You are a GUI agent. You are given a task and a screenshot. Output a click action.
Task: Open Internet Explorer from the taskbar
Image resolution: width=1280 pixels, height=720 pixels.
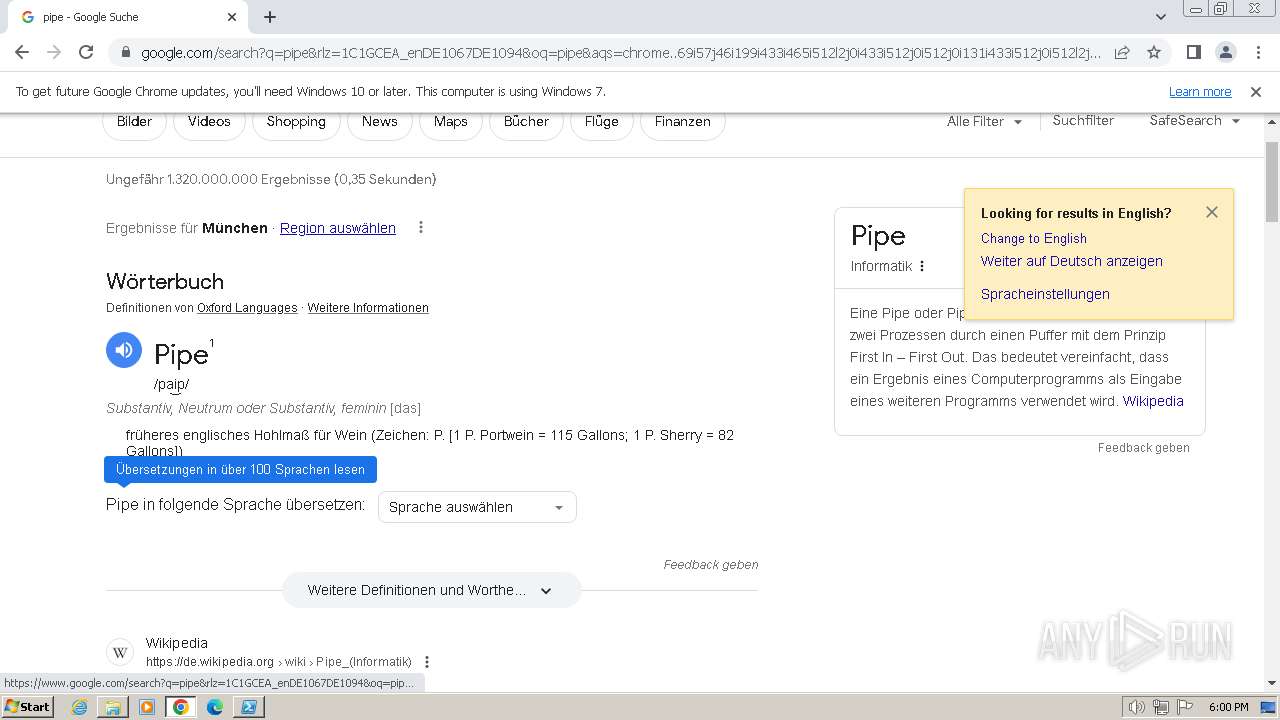tap(79, 707)
